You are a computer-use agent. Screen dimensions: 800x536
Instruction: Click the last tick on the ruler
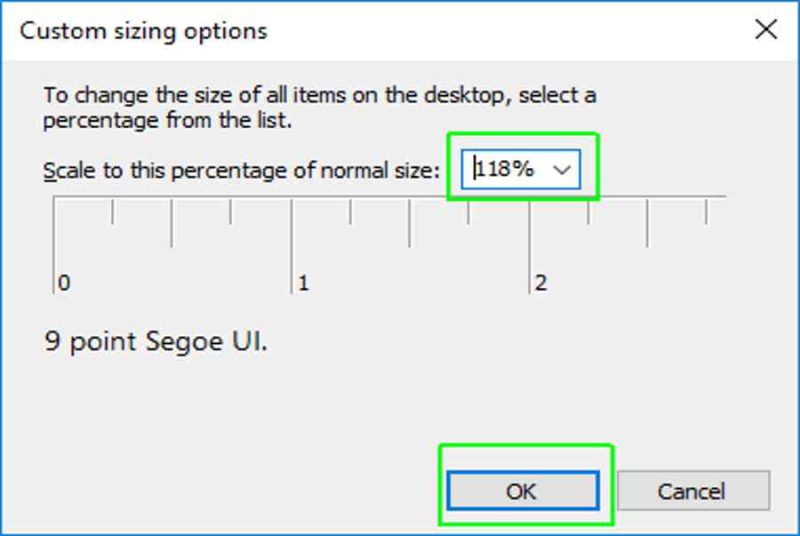[706, 212]
